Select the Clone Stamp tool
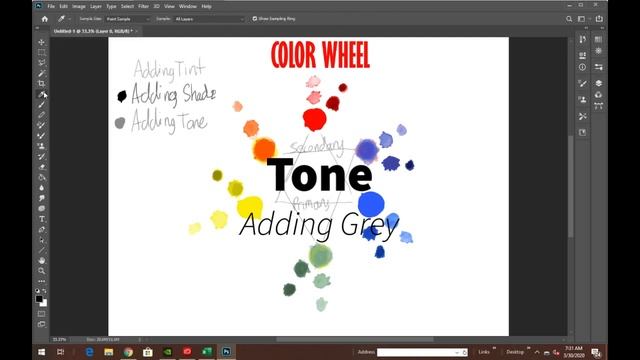The width and height of the screenshot is (640, 360). [42, 146]
